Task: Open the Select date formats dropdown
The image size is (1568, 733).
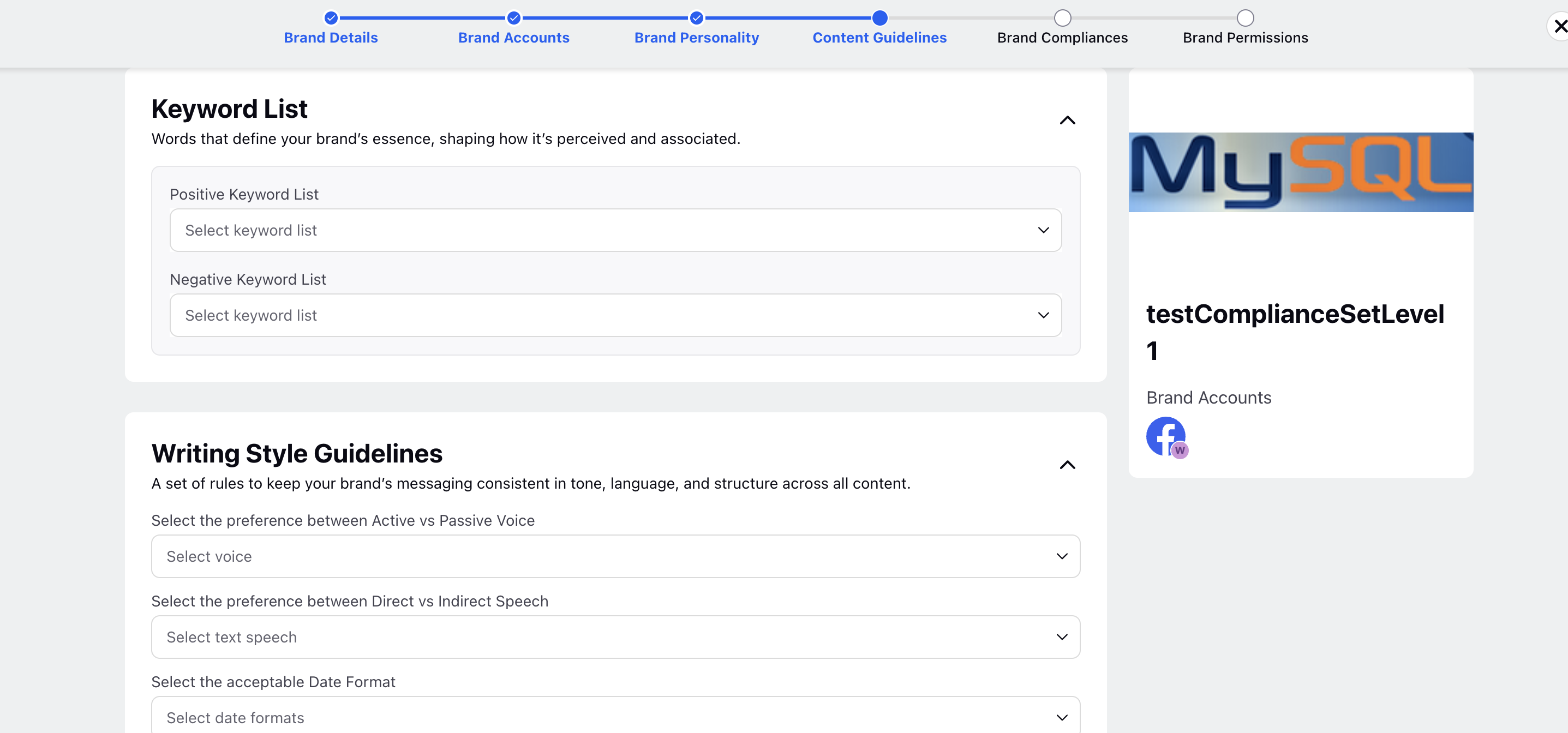Action: click(x=615, y=716)
